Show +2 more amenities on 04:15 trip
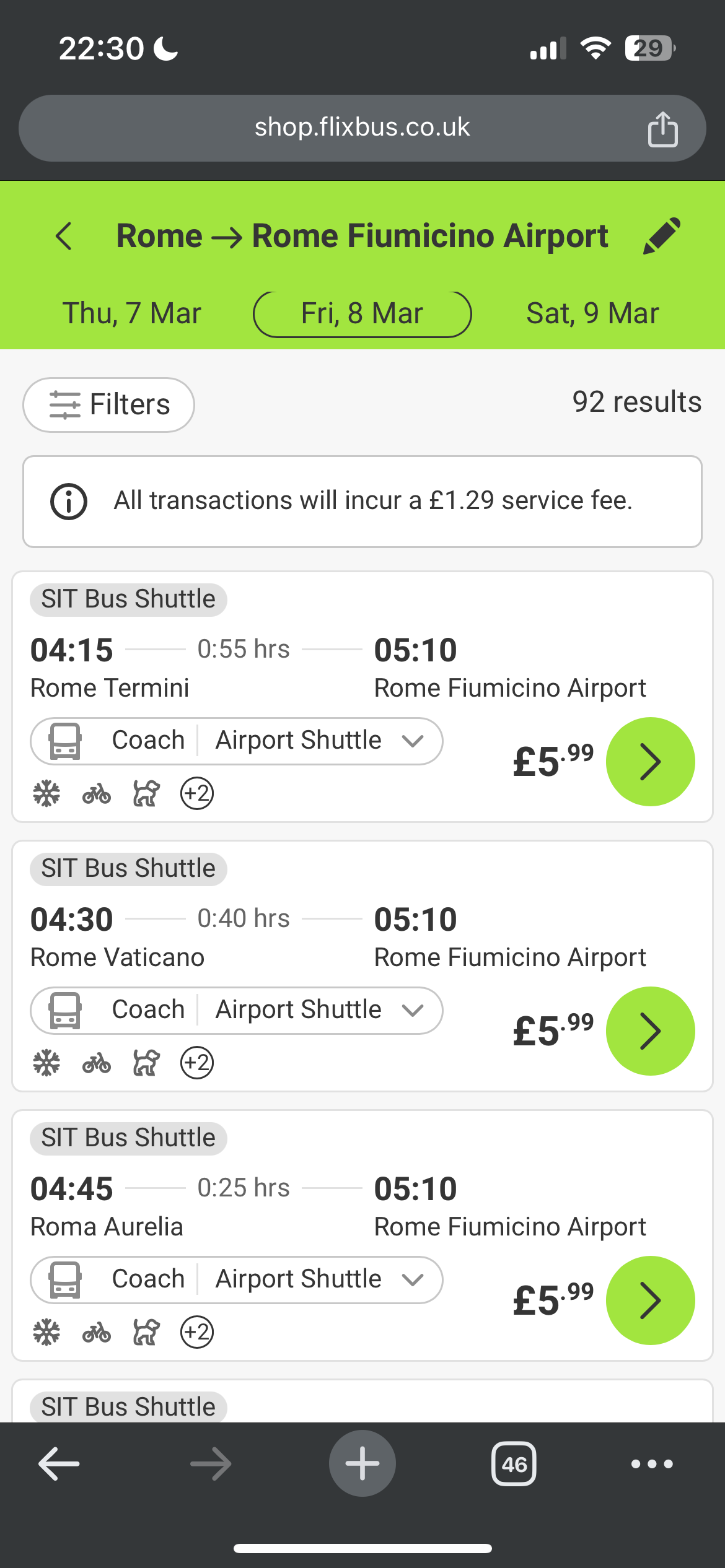This screenshot has width=725, height=1568. (197, 793)
